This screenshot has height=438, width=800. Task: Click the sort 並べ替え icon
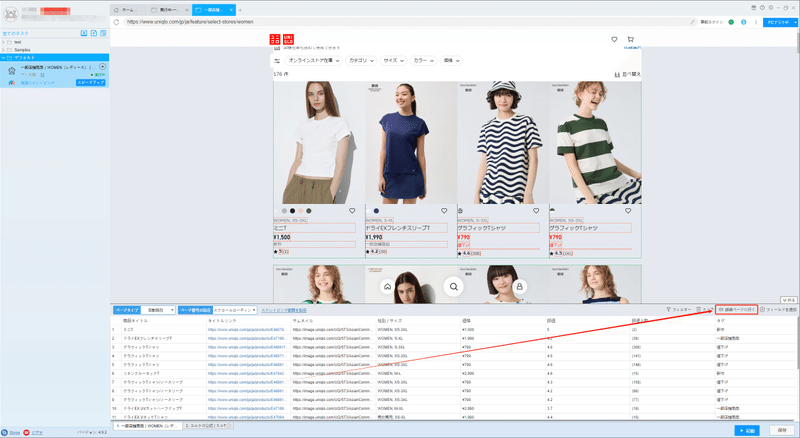pos(617,74)
